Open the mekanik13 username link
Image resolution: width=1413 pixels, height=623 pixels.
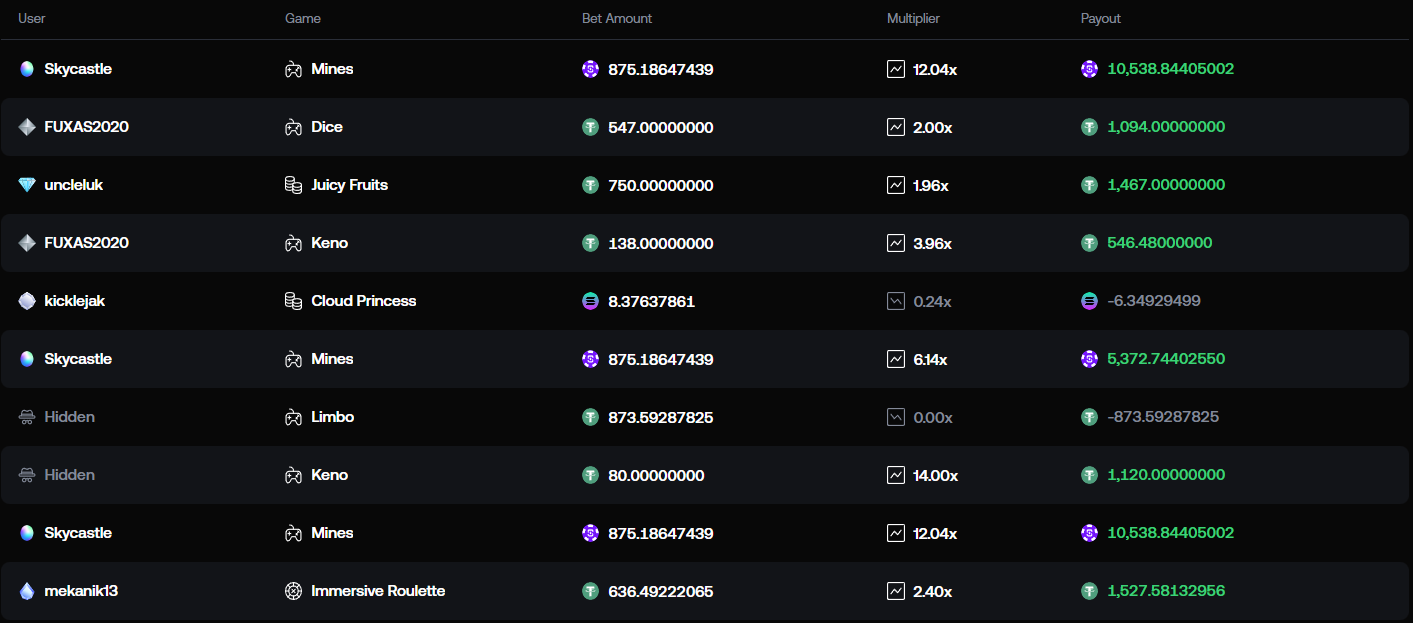pos(81,591)
